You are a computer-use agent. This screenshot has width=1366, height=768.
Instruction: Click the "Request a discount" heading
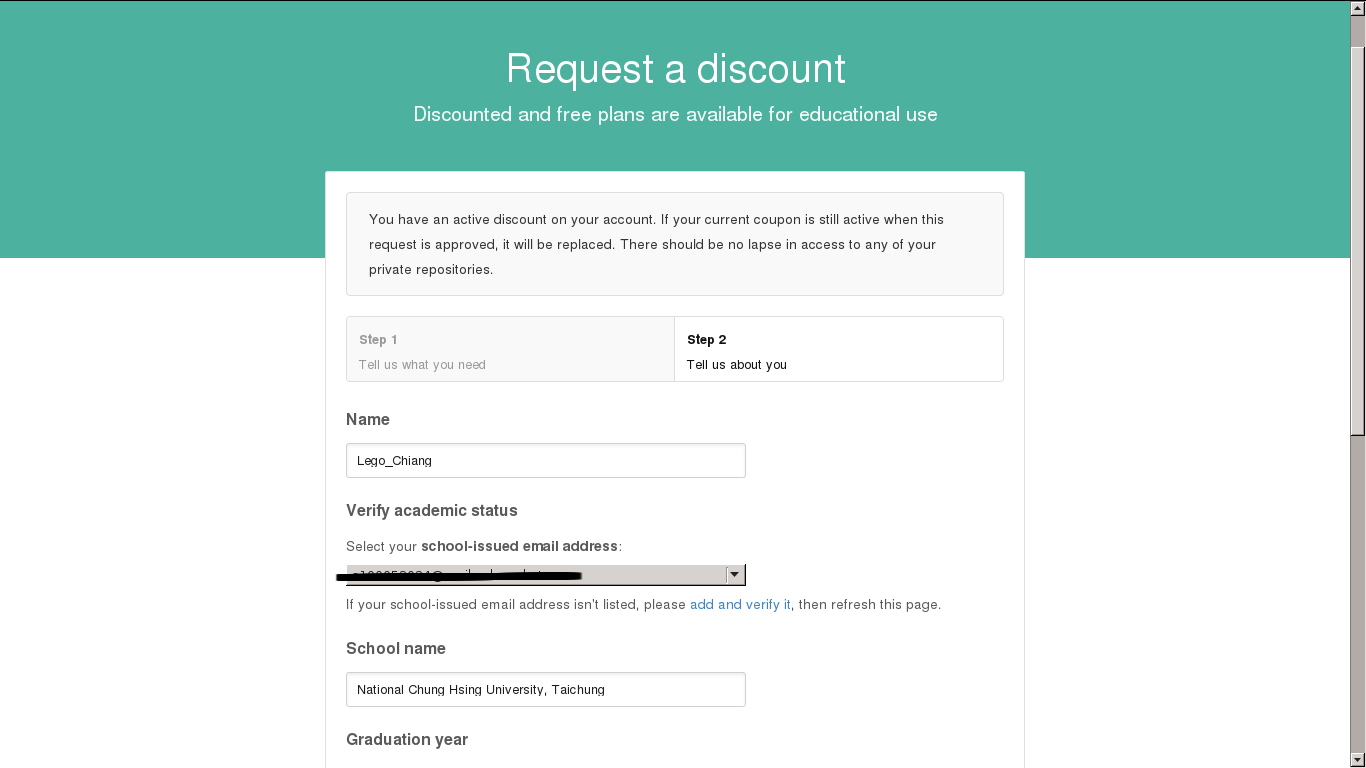tap(676, 69)
